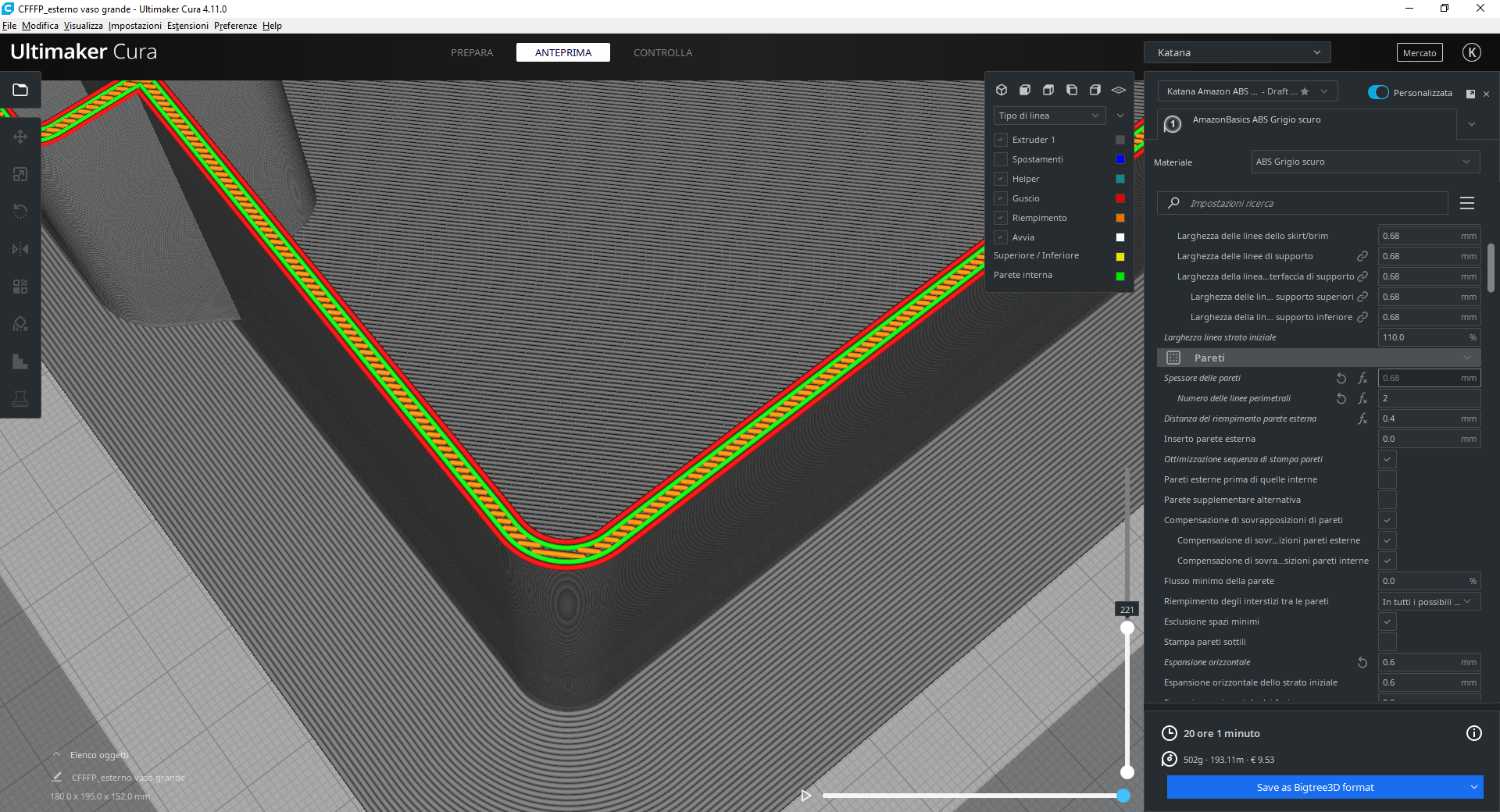The image size is (1500, 812).
Task: Uncheck Helper checkbox
Action: click(1001, 179)
